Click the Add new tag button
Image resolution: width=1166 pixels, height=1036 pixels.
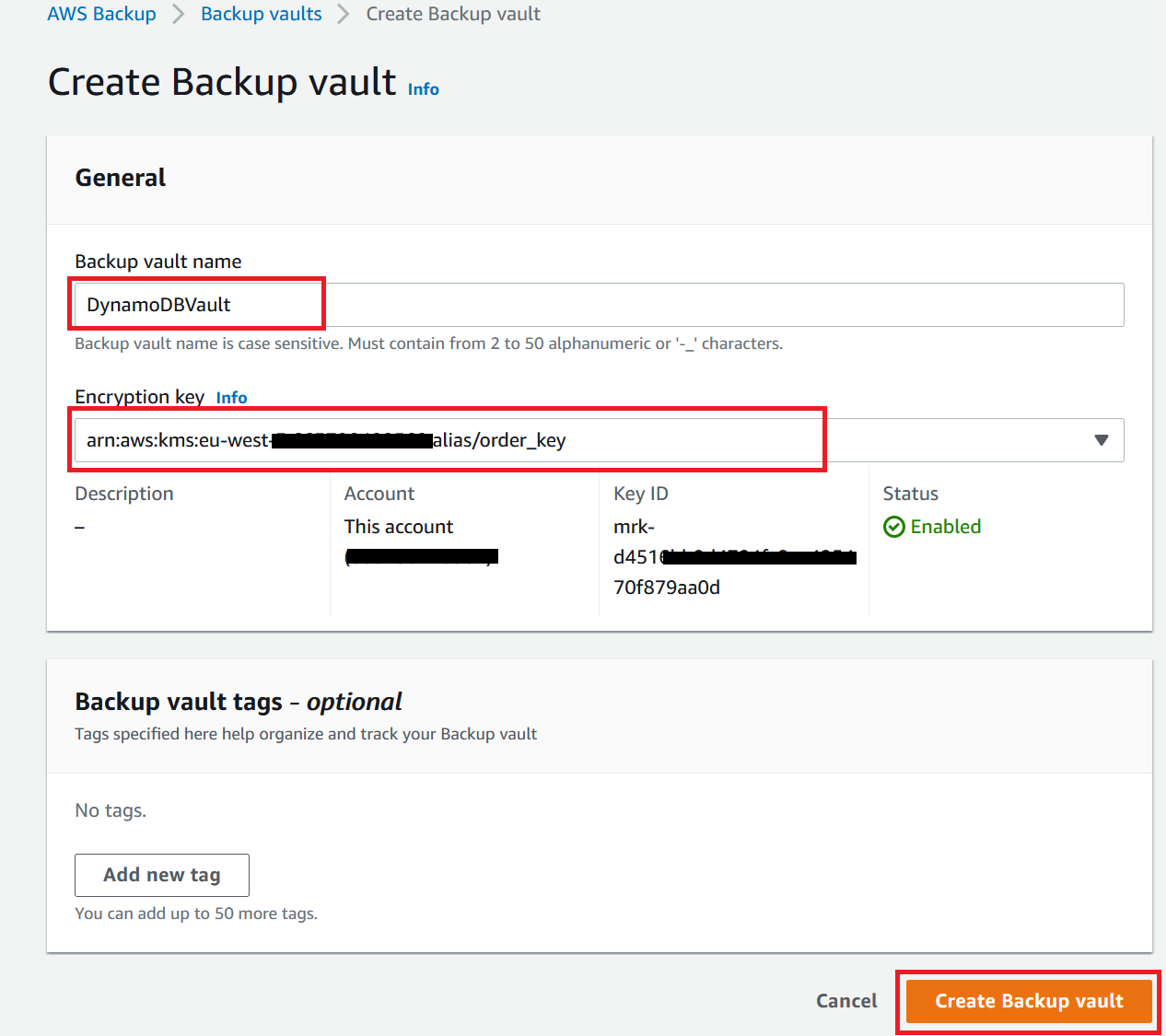(161, 875)
